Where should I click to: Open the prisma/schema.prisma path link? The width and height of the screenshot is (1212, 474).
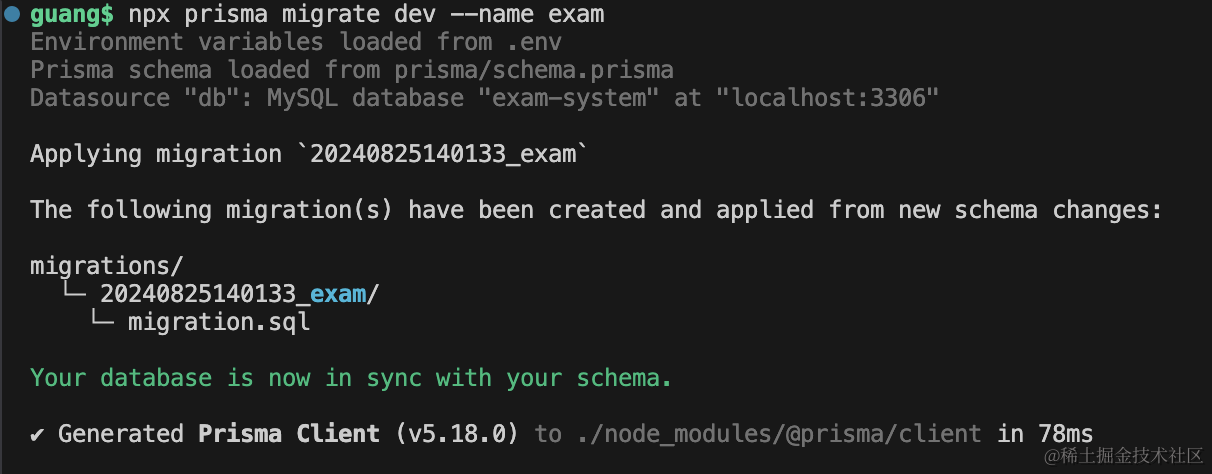pyautogui.click(x=533, y=70)
